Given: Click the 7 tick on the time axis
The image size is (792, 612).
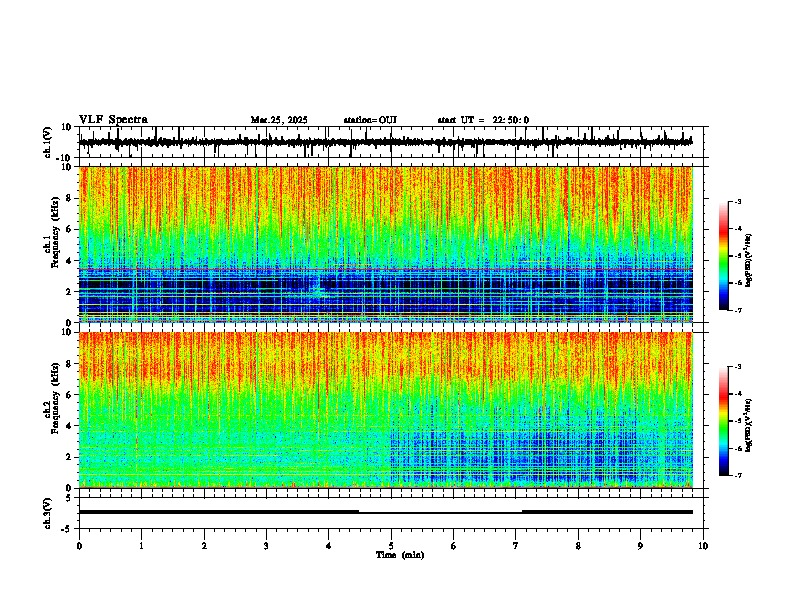Looking at the screenshot, I should tap(516, 546).
